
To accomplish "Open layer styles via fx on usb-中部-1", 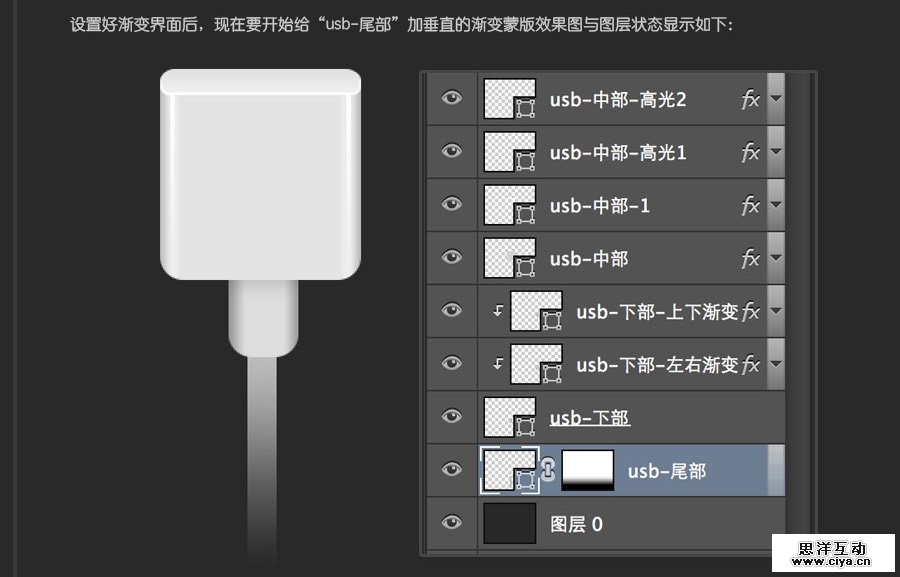I will [x=752, y=205].
